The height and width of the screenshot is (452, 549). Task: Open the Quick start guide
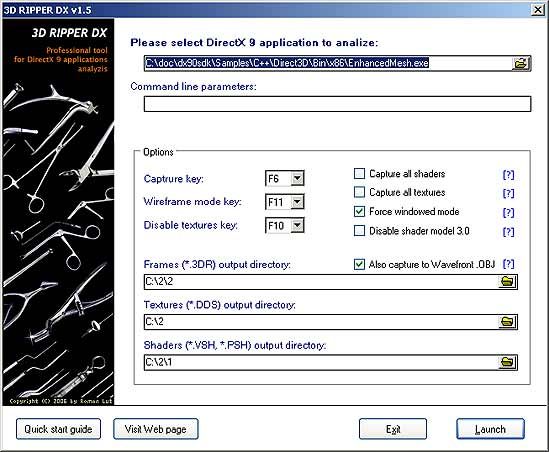[x=58, y=429]
